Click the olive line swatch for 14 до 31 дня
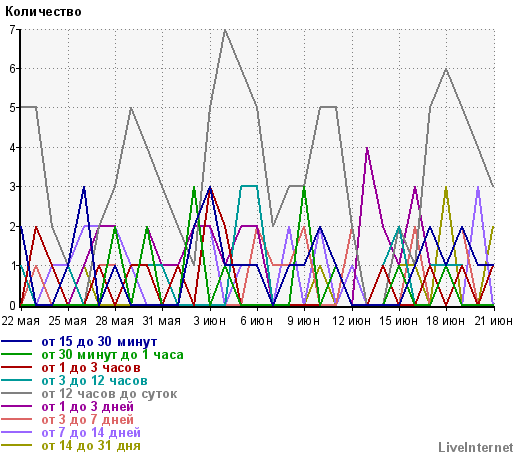The image size is (520, 457). click(17, 446)
